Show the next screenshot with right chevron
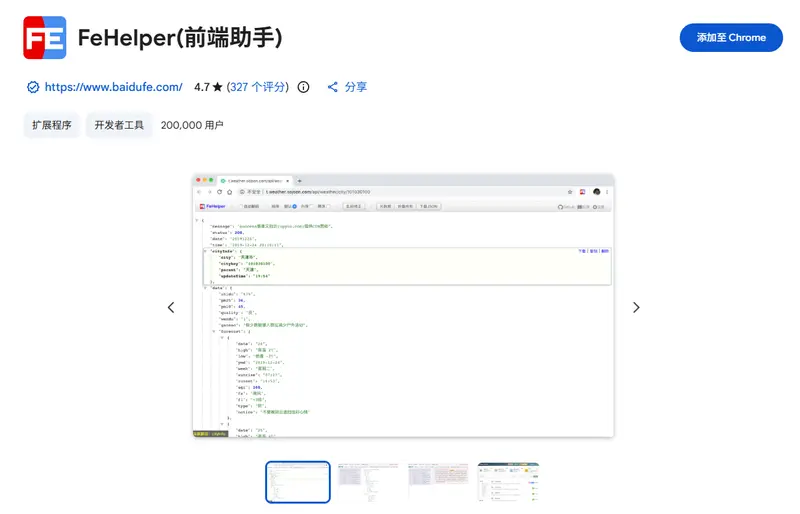 click(x=636, y=307)
